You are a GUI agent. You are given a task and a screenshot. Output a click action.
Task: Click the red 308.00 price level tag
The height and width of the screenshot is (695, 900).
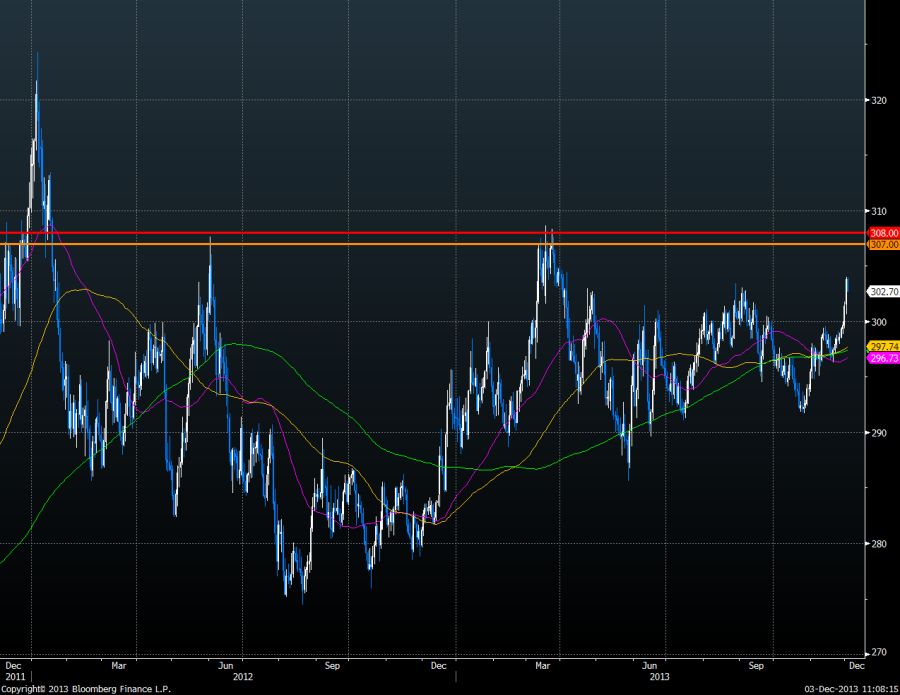tap(882, 233)
